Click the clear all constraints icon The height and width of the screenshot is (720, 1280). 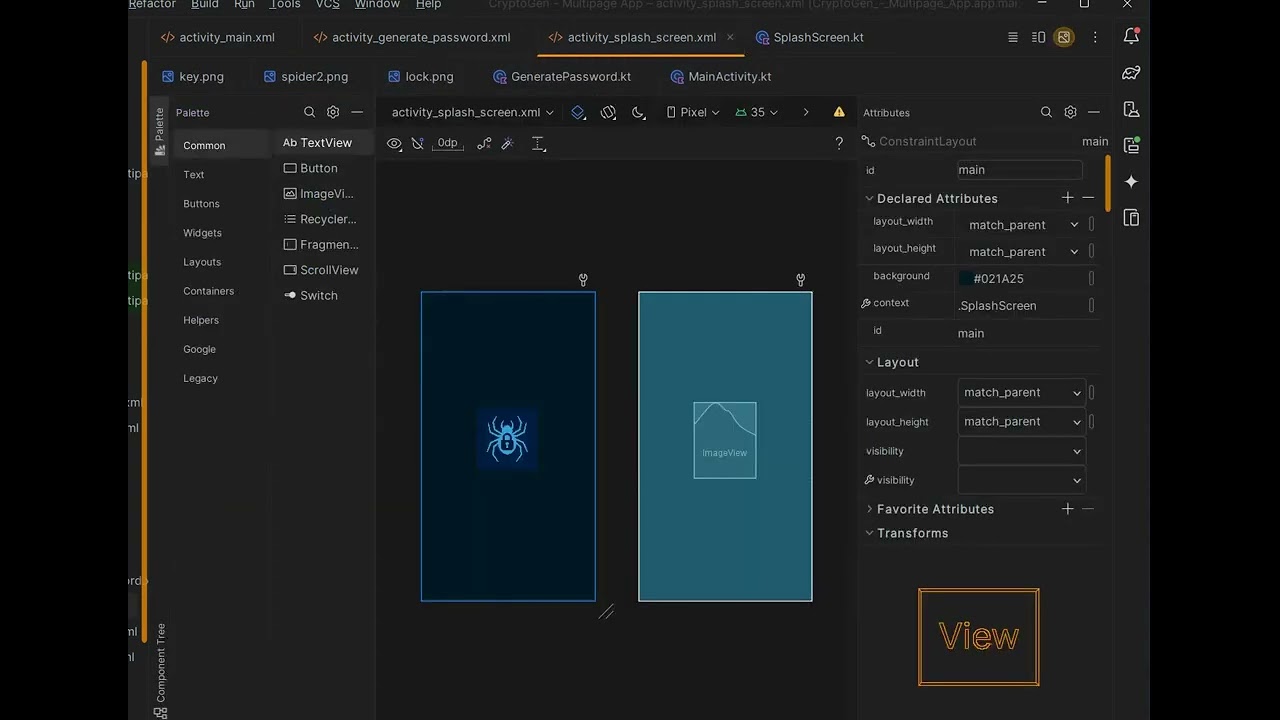[x=484, y=143]
